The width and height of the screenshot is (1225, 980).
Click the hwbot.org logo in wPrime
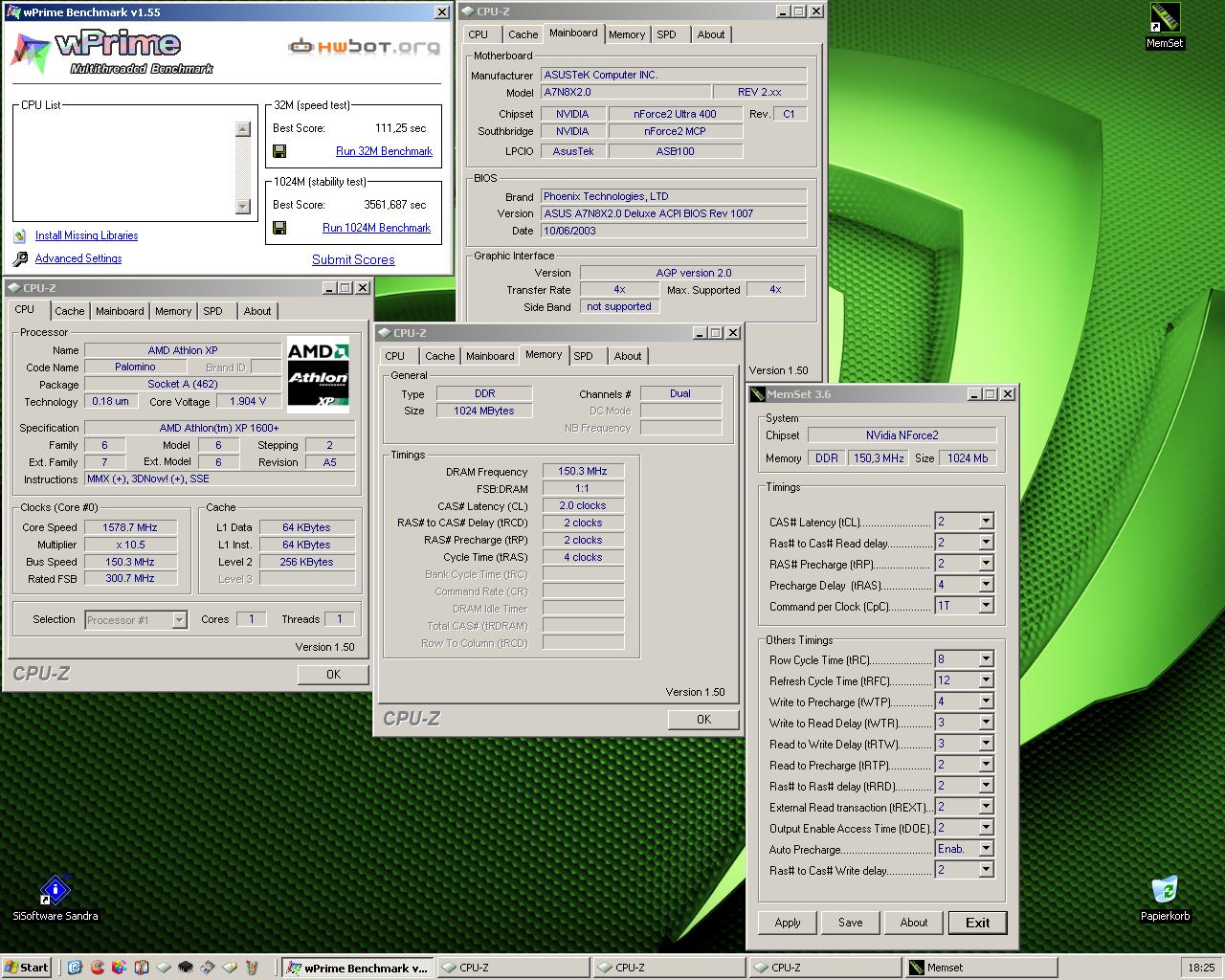[365, 46]
